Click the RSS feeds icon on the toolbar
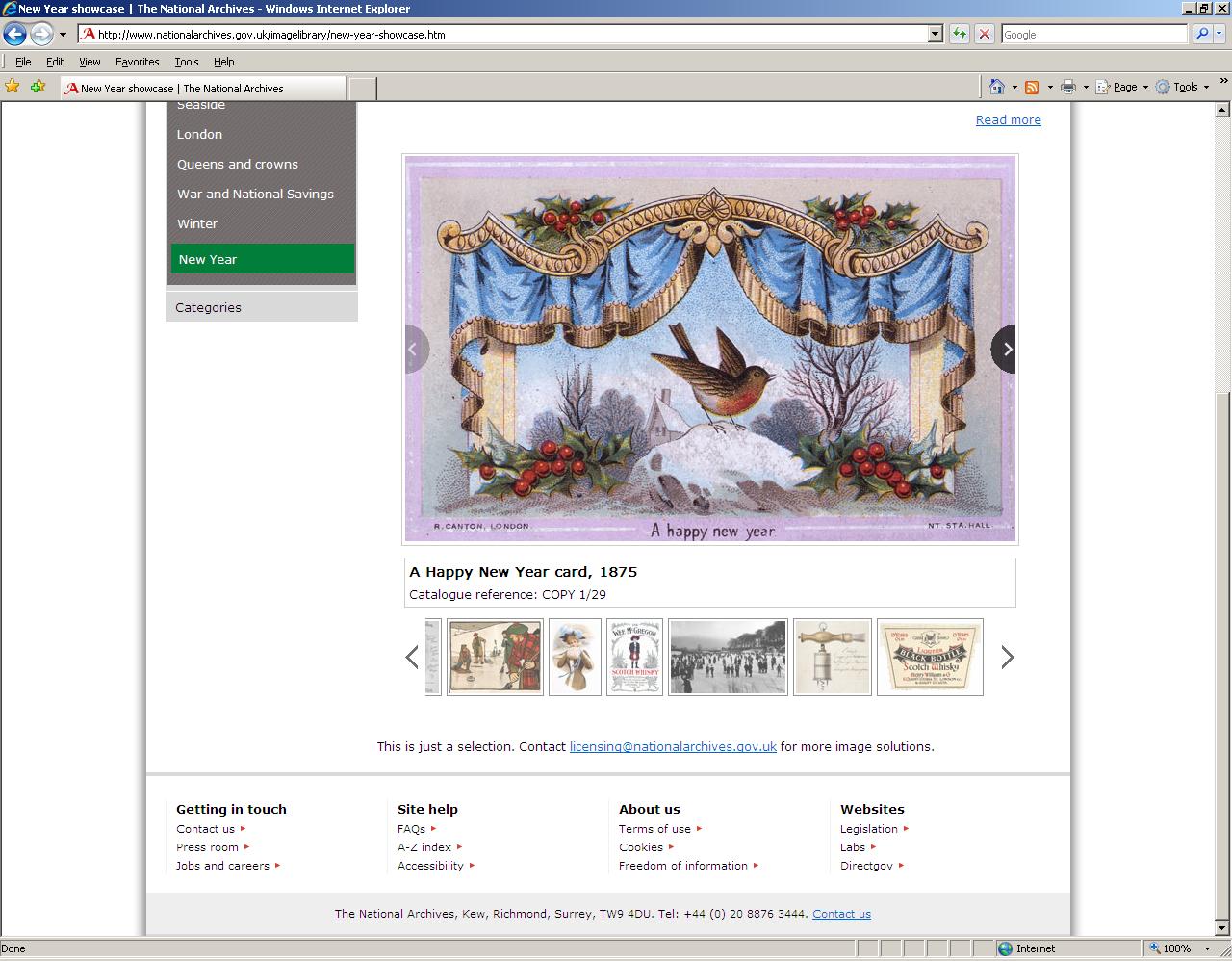1232x961 pixels. 1032,87
